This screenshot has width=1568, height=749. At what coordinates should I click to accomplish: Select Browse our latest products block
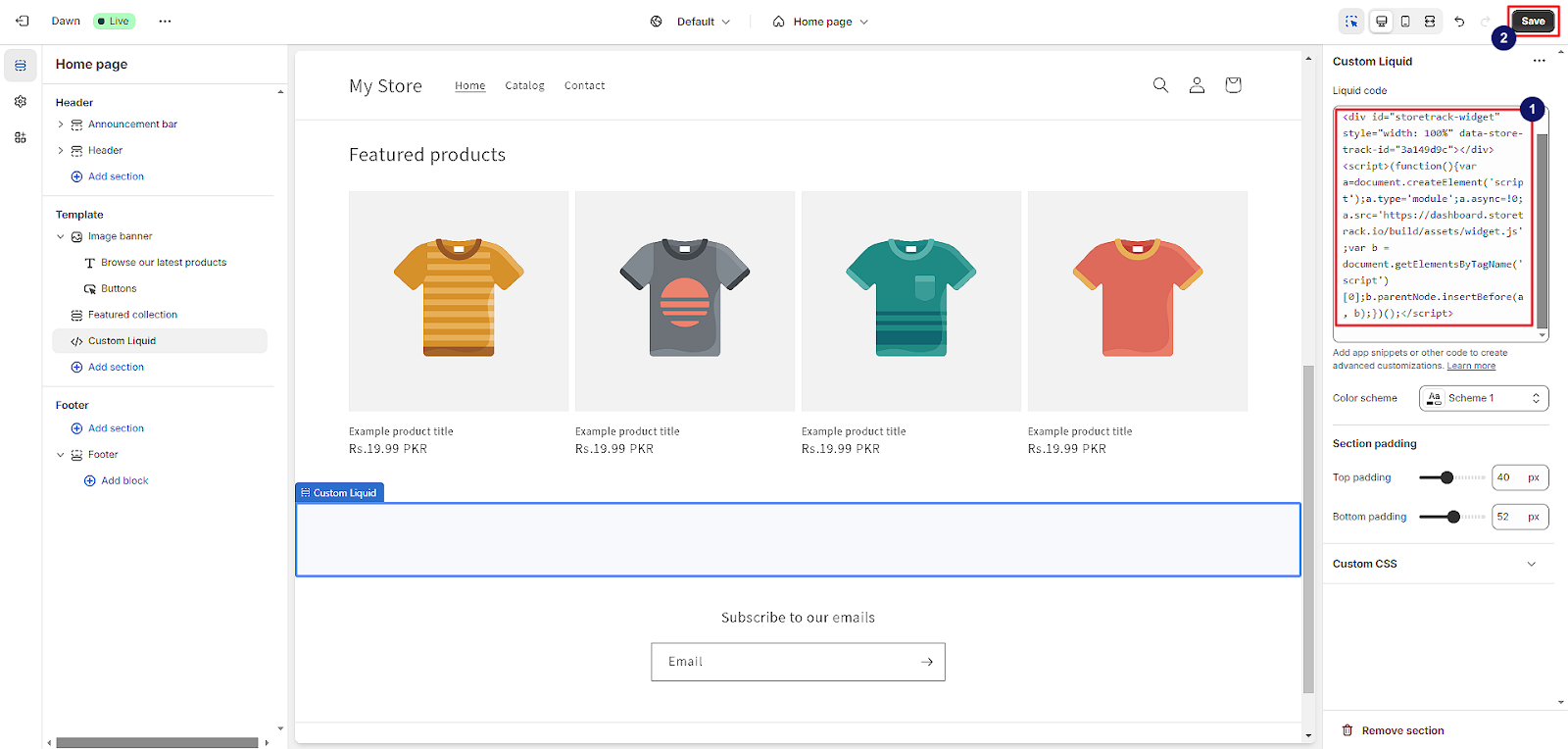[164, 263]
